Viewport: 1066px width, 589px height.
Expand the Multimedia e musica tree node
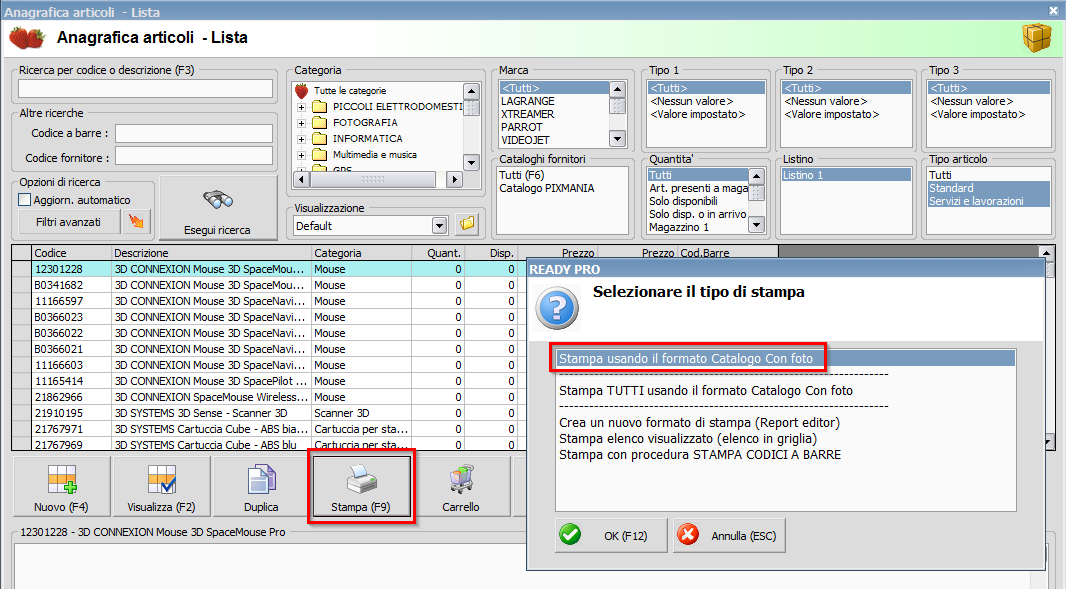click(301, 155)
